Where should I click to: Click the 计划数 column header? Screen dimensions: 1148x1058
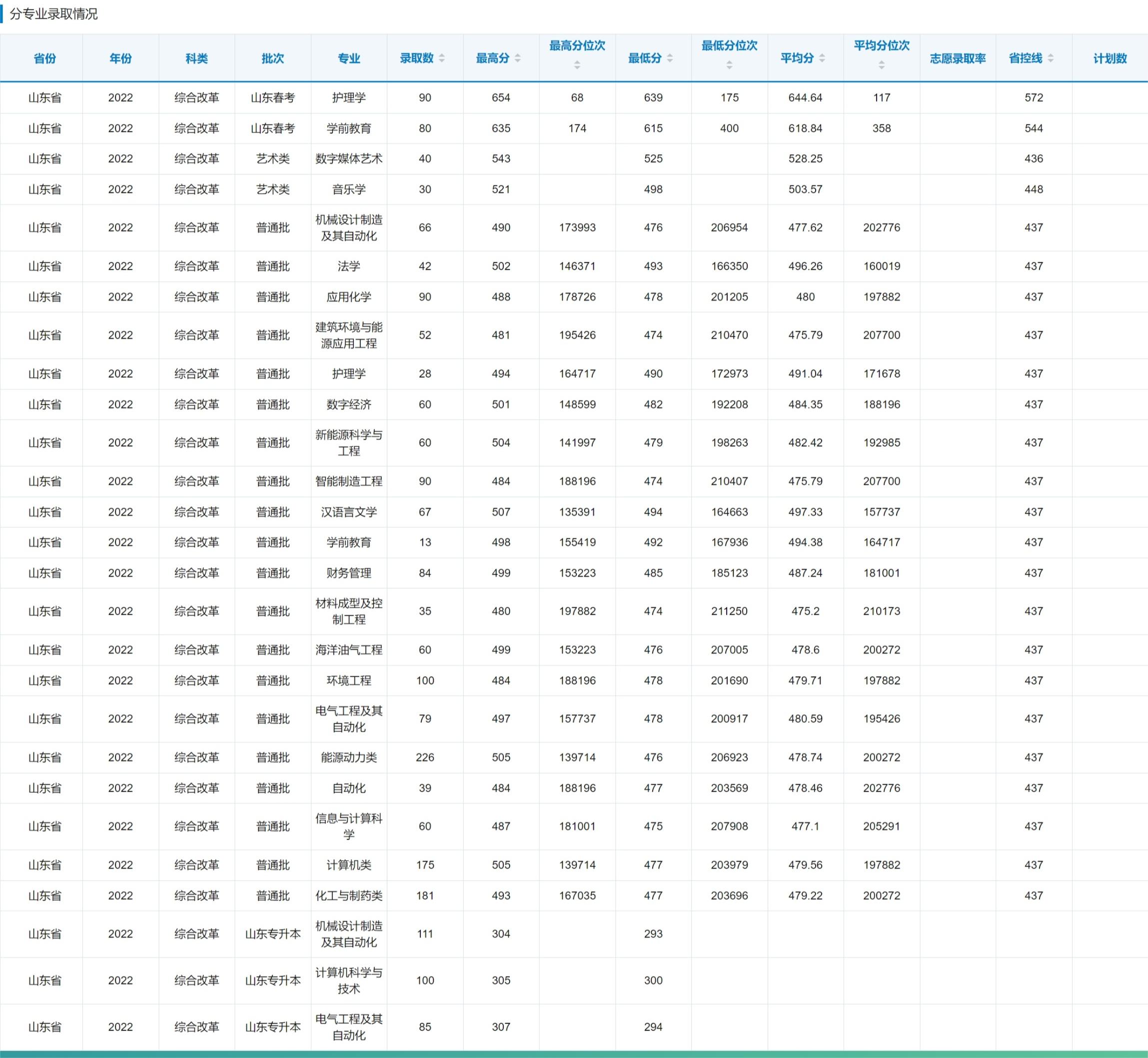point(1110,58)
